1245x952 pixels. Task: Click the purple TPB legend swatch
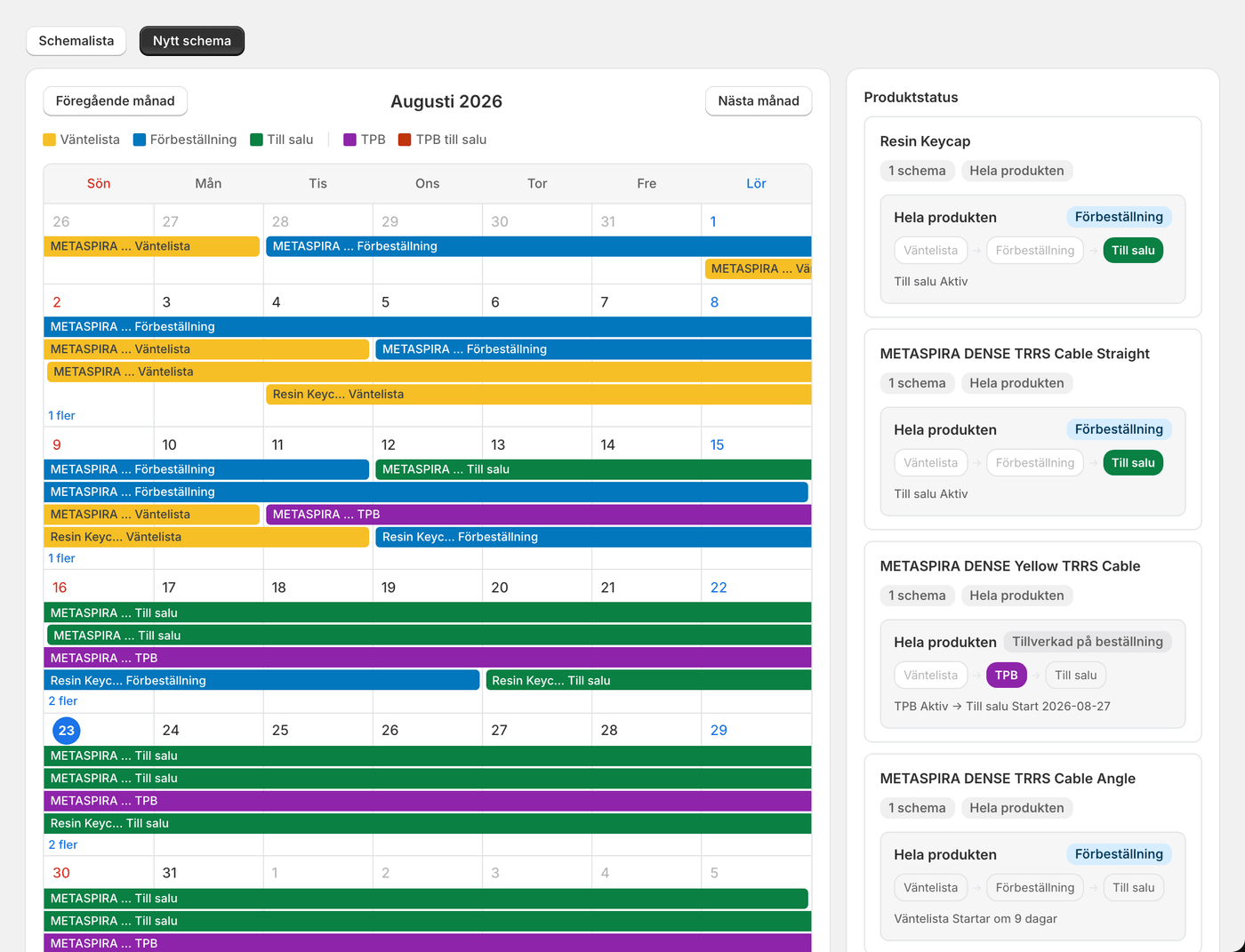pos(350,140)
